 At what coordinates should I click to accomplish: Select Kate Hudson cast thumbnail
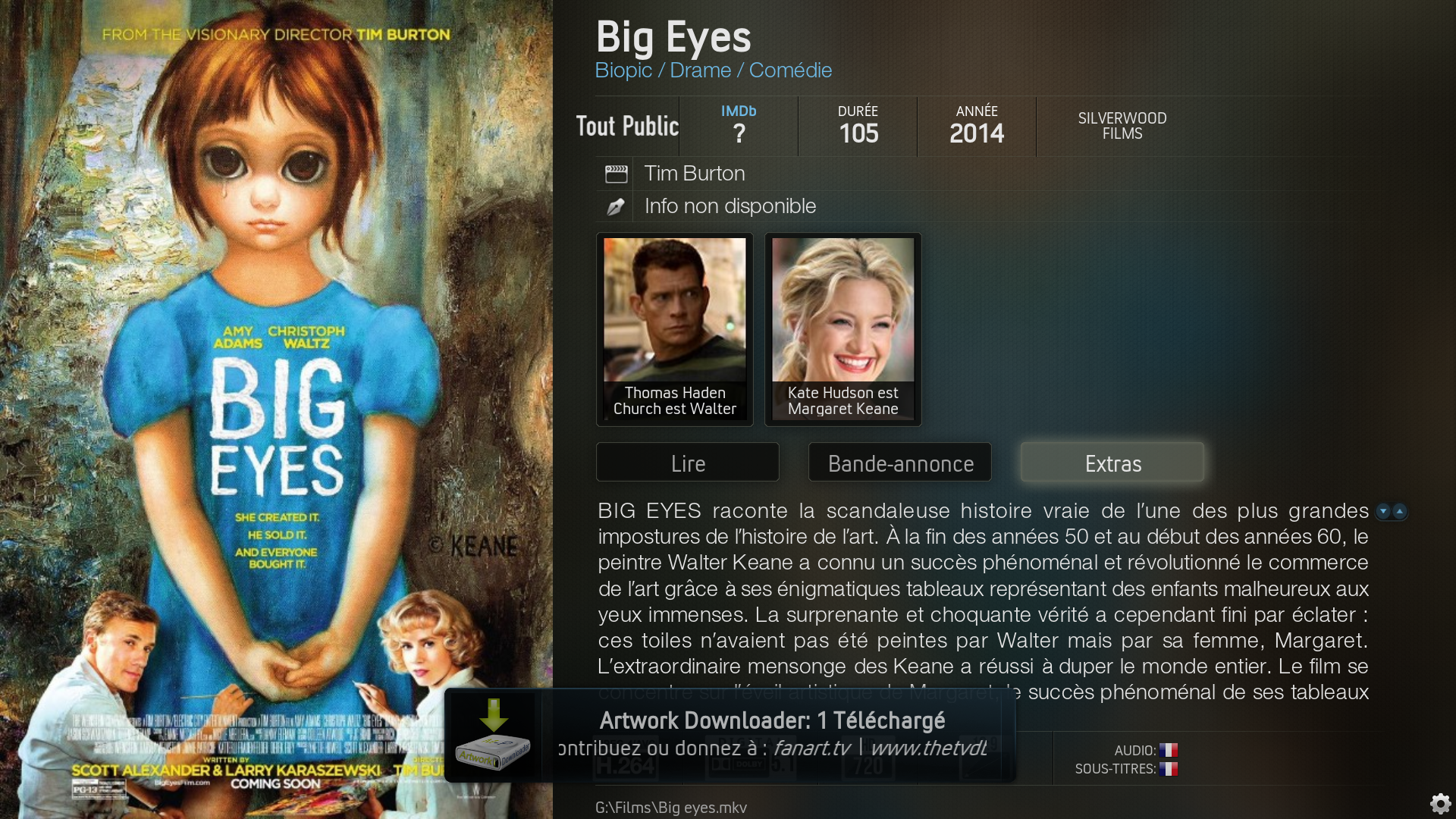[843, 329]
